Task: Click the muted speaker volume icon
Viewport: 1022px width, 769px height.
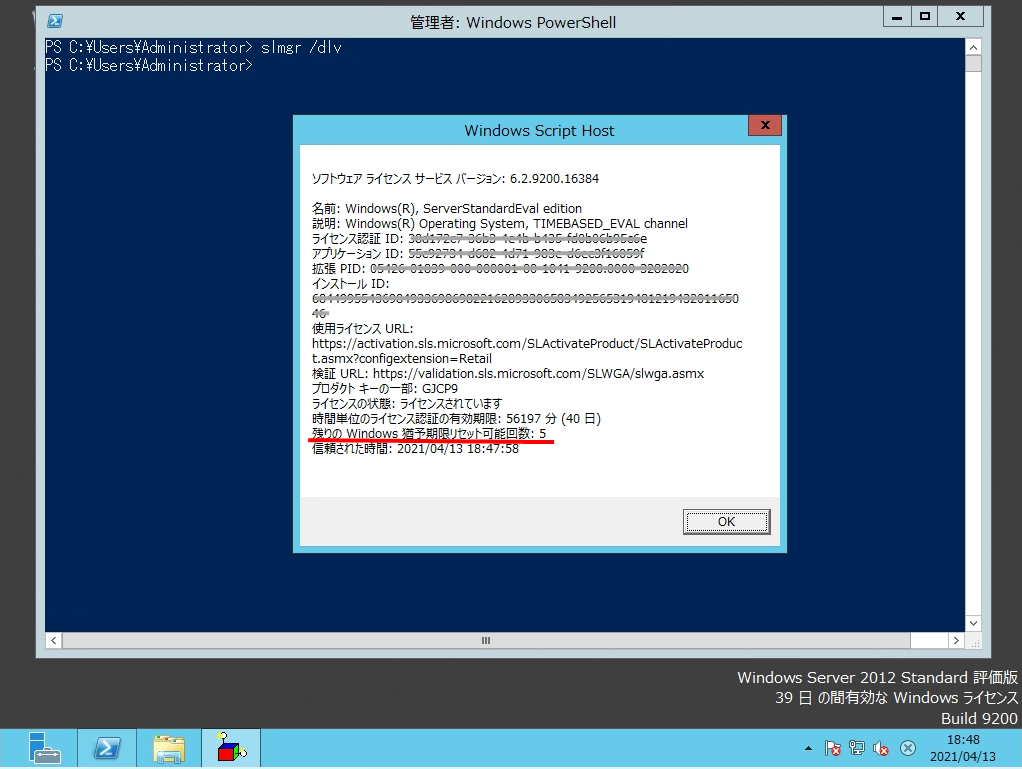Action: (x=881, y=748)
